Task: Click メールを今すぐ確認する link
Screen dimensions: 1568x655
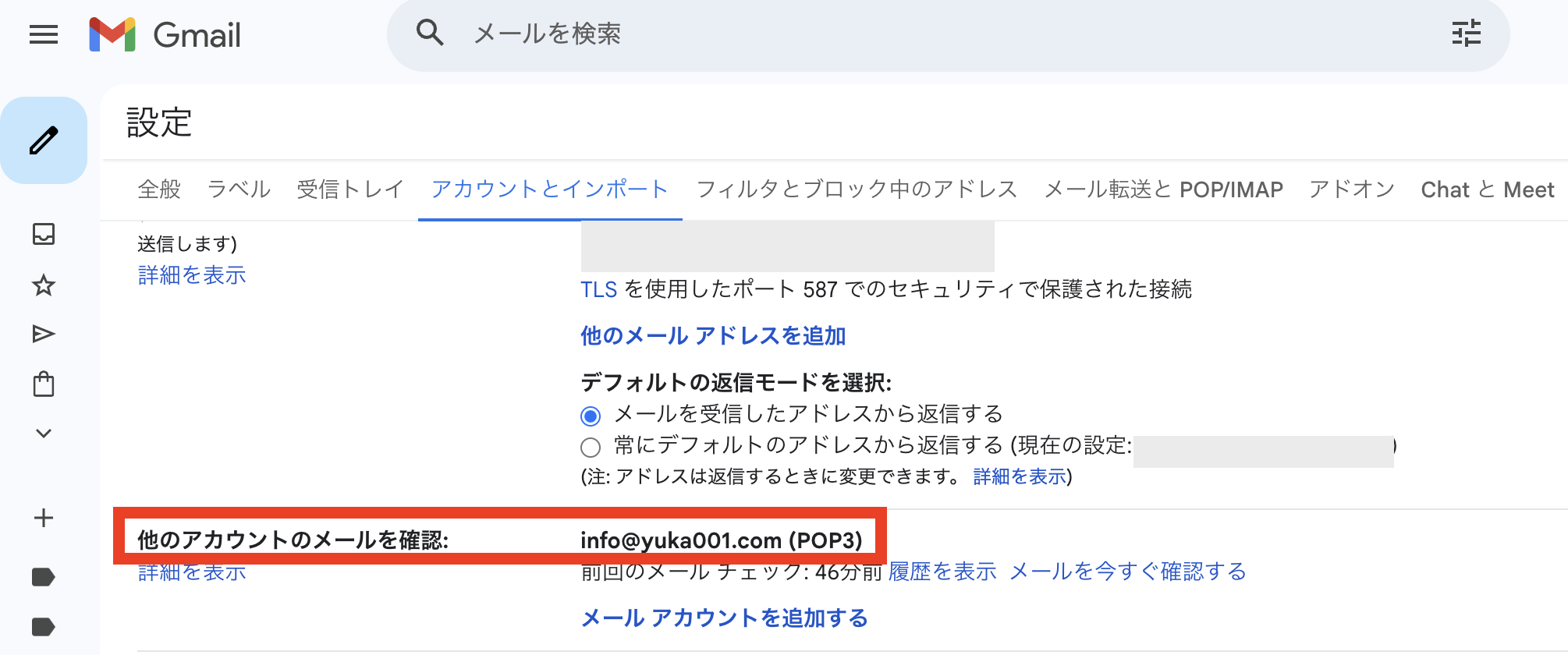Action: click(x=1127, y=572)
